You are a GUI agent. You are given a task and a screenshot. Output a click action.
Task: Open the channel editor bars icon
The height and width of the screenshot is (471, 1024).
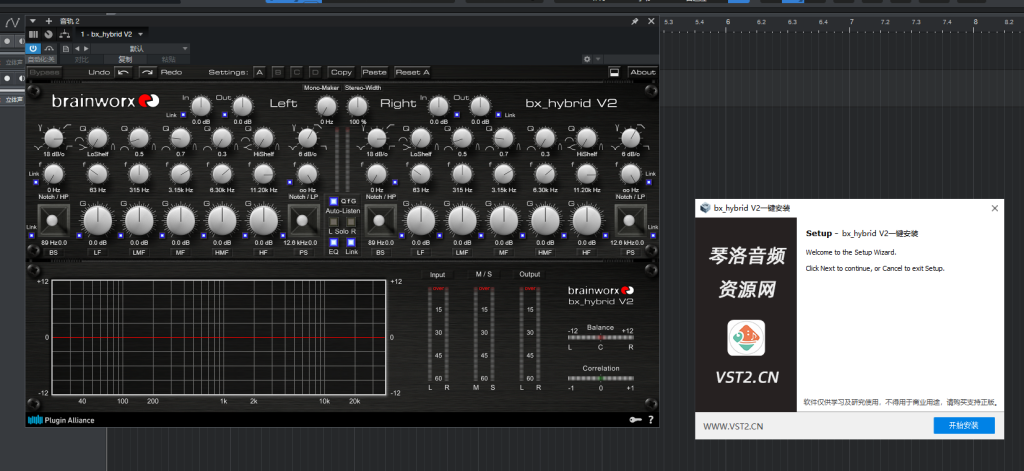pyautogui.click(x=33, y=34)
